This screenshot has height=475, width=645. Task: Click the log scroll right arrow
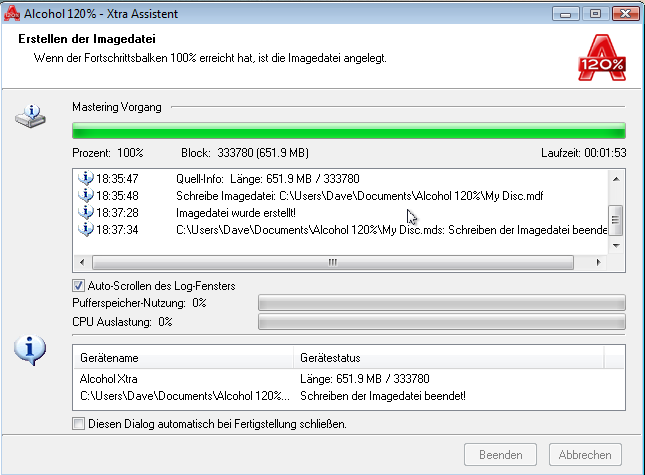pyautogui.click(x=599, y=262)
